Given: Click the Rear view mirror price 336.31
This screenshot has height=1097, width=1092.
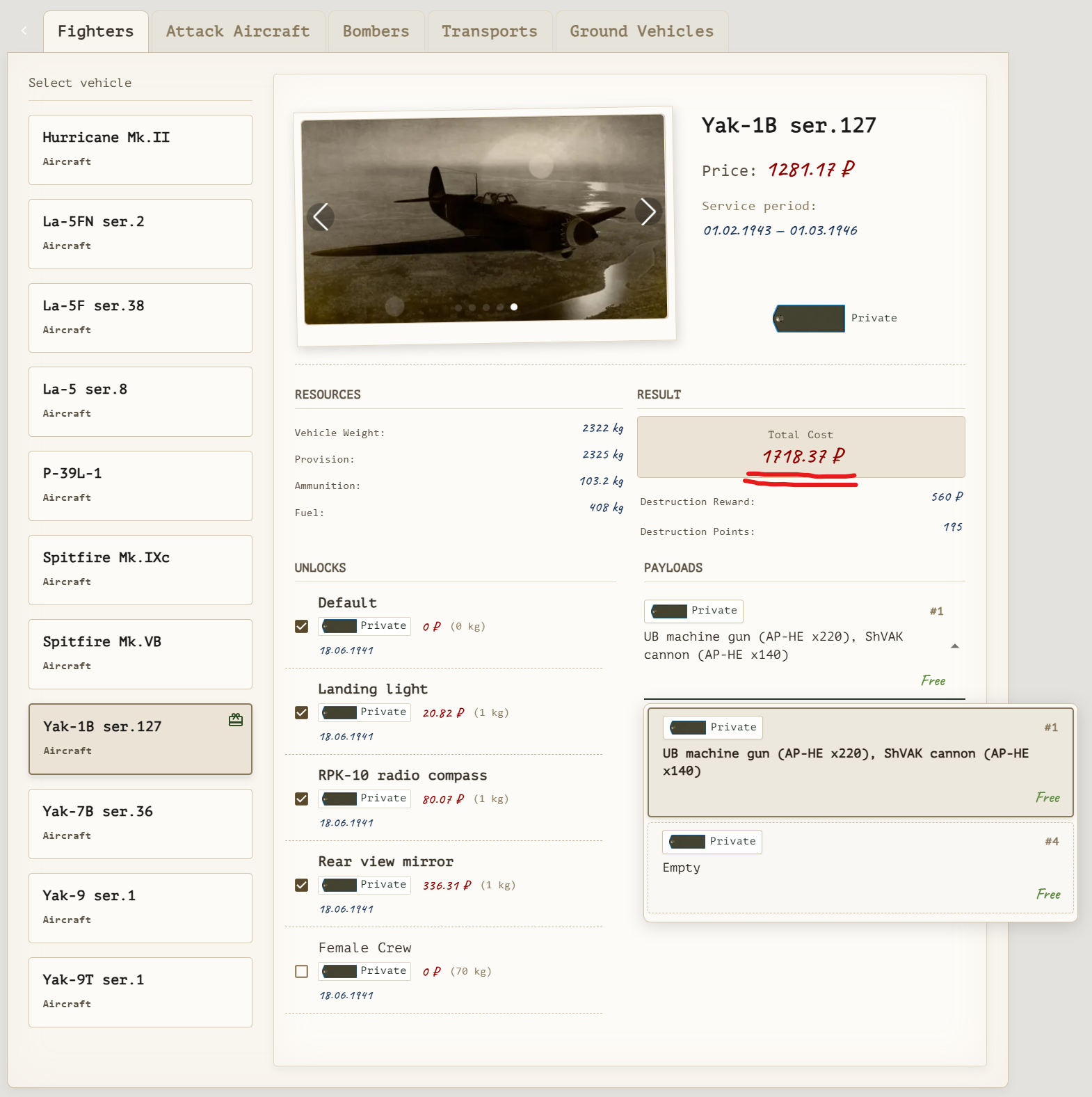Looking at the screenshot, I should (x=447, y=886).
